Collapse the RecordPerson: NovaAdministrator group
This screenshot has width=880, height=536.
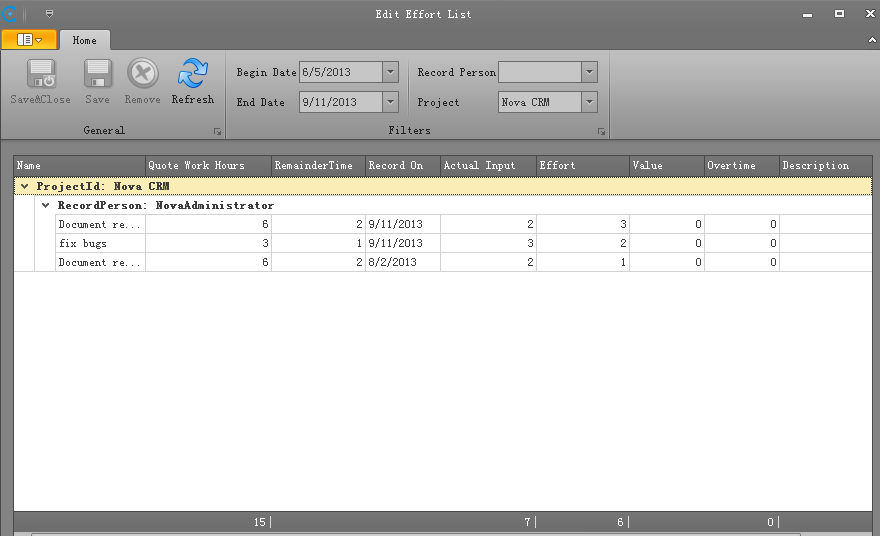45,205
